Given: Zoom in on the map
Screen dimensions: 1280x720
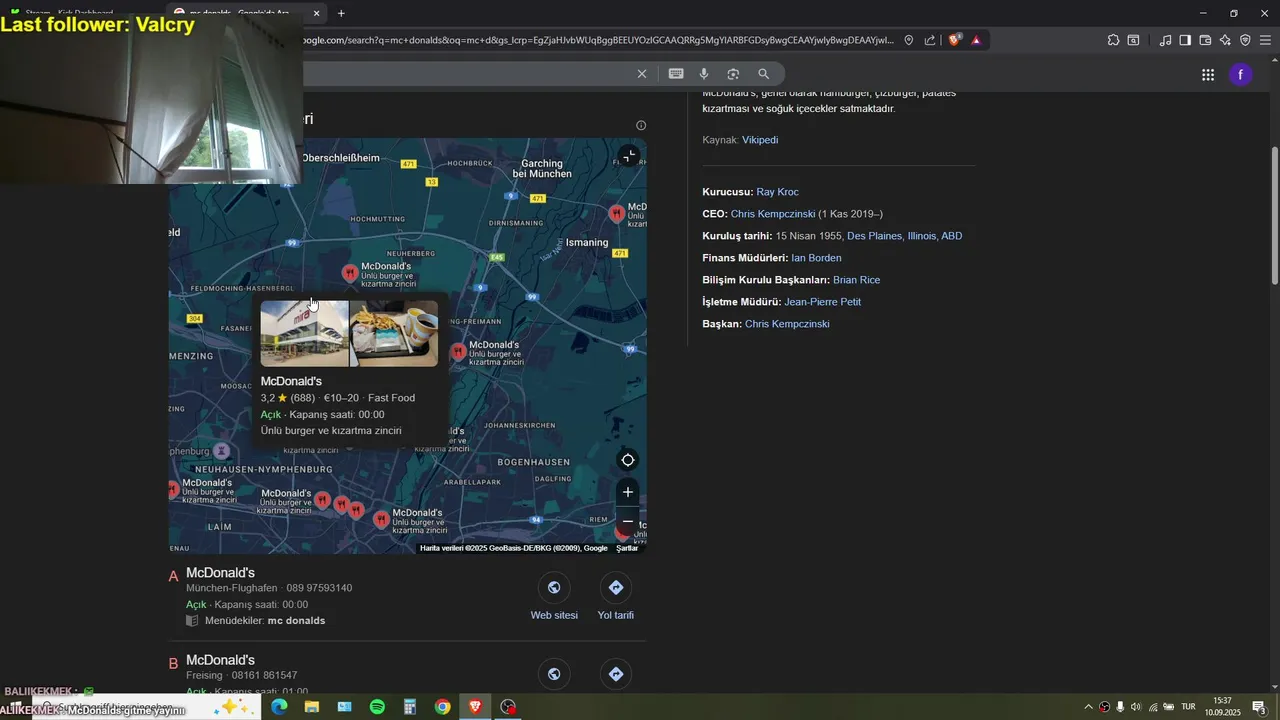Looking at the screenshot, I should pyautogui.click(x=628, y=492).
